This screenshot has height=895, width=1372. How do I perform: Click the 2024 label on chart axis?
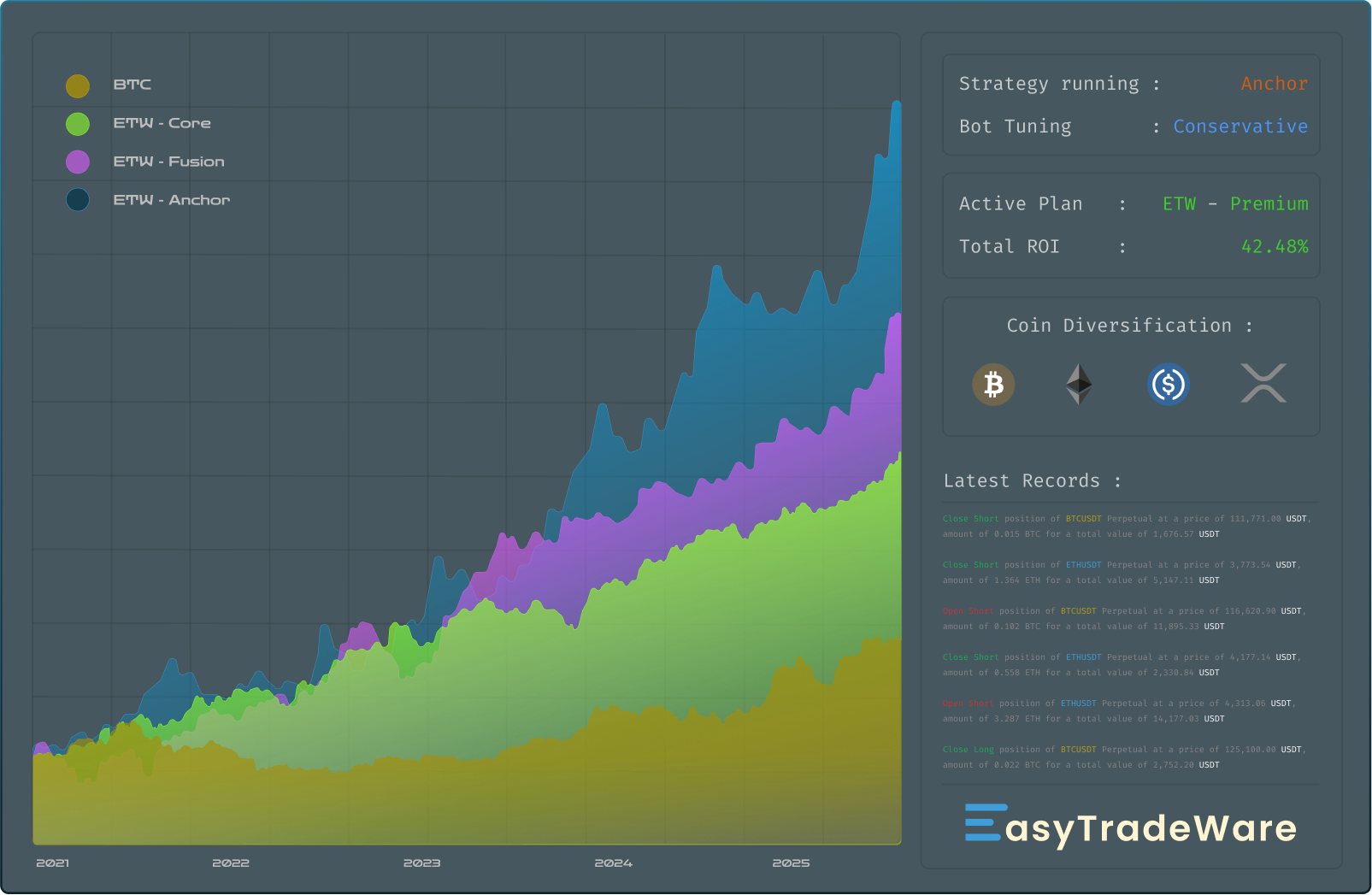(615, 863)
